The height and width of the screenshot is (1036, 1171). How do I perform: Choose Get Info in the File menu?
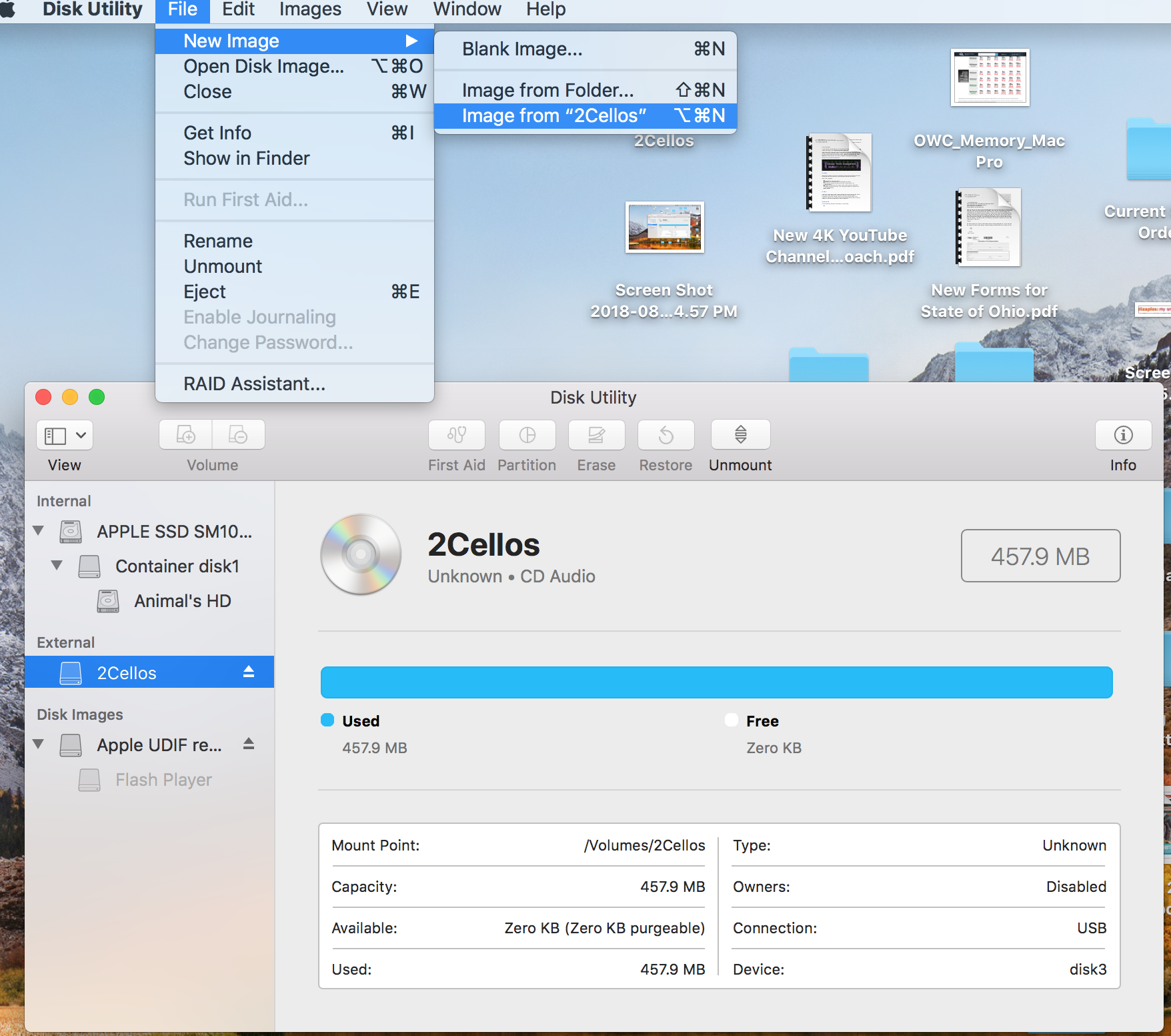[x=295, y=133]
